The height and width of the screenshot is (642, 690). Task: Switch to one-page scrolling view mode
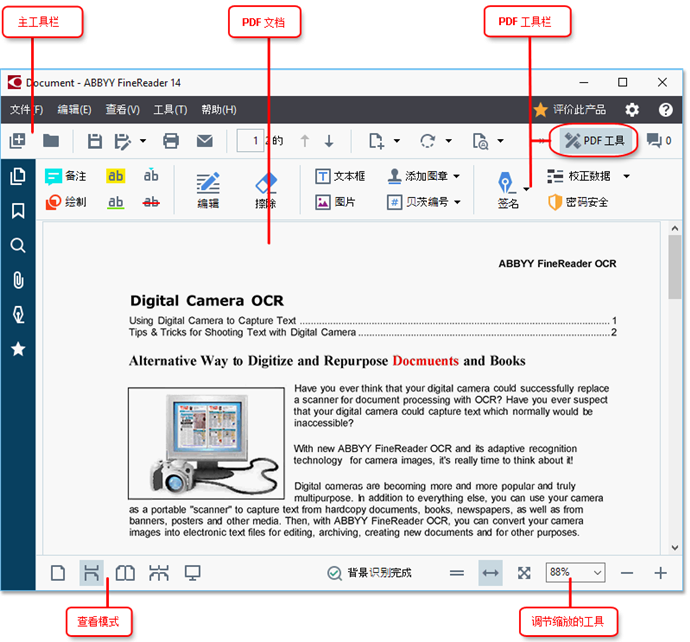[x=92, y=573]
